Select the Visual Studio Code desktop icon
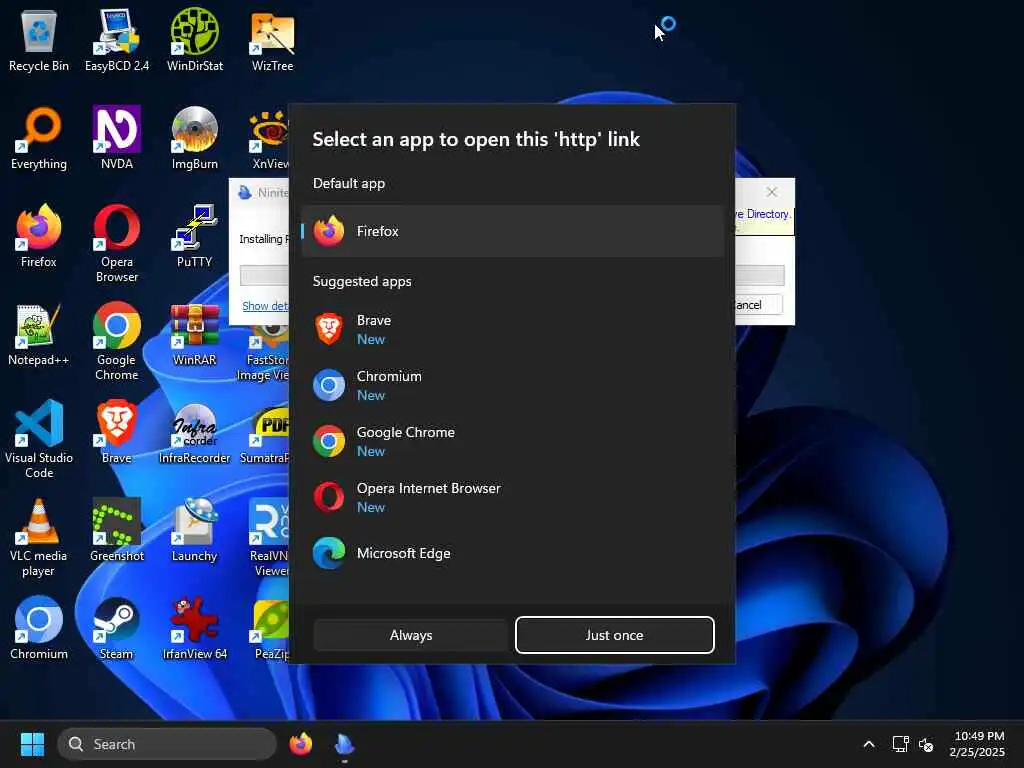Image resolution: width=1024 pixels, height=768 pixels. coord(39,439)
